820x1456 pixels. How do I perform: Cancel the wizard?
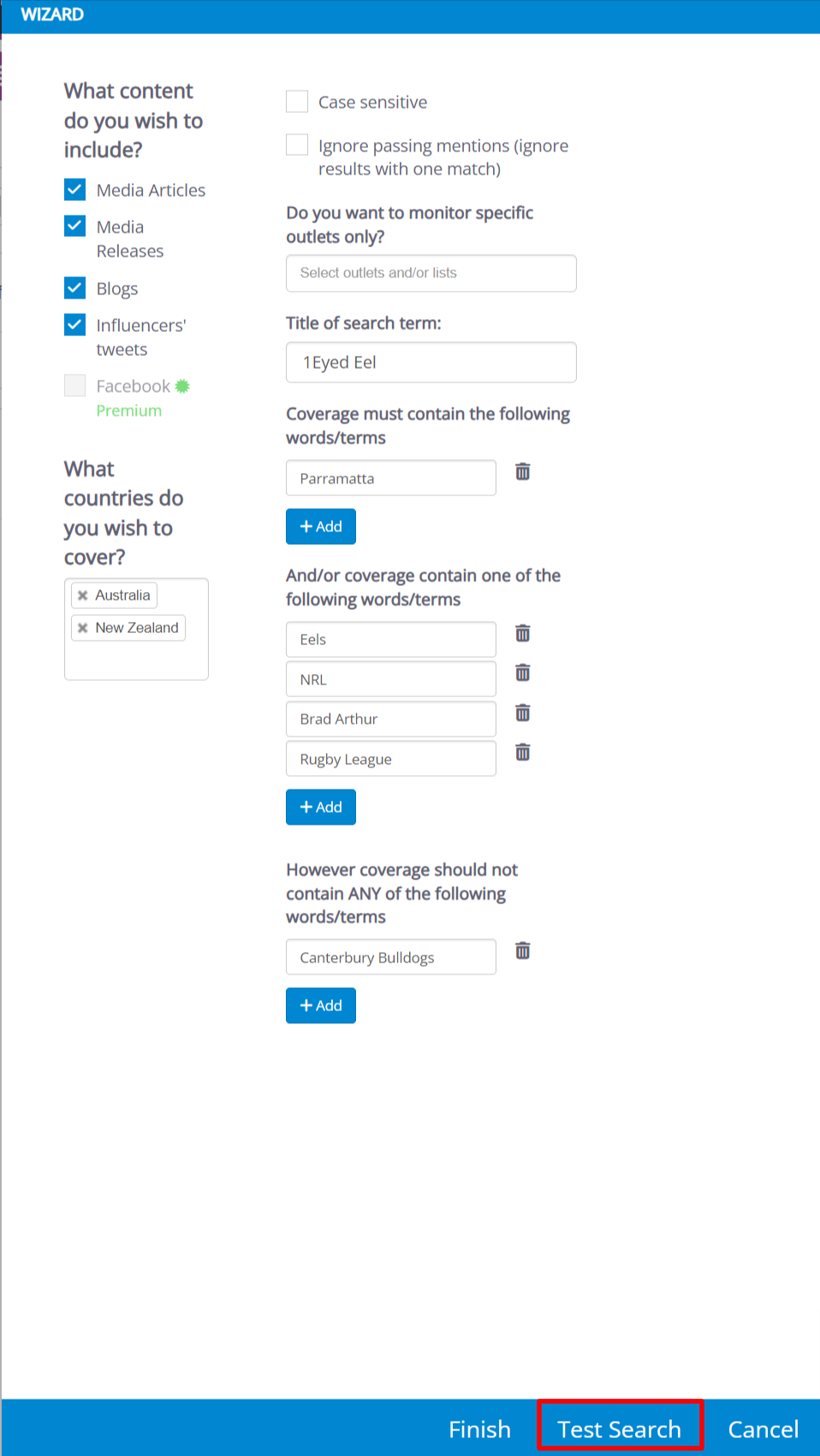point(763,1429)
